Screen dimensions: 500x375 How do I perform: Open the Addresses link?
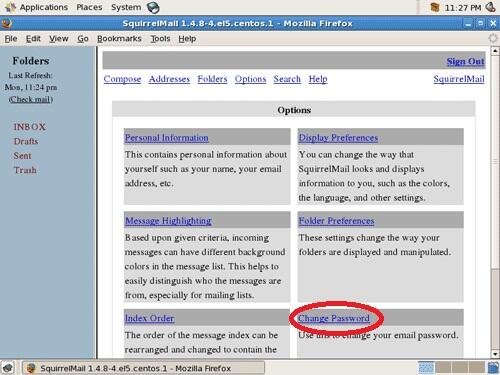click(x=169, y=79)
